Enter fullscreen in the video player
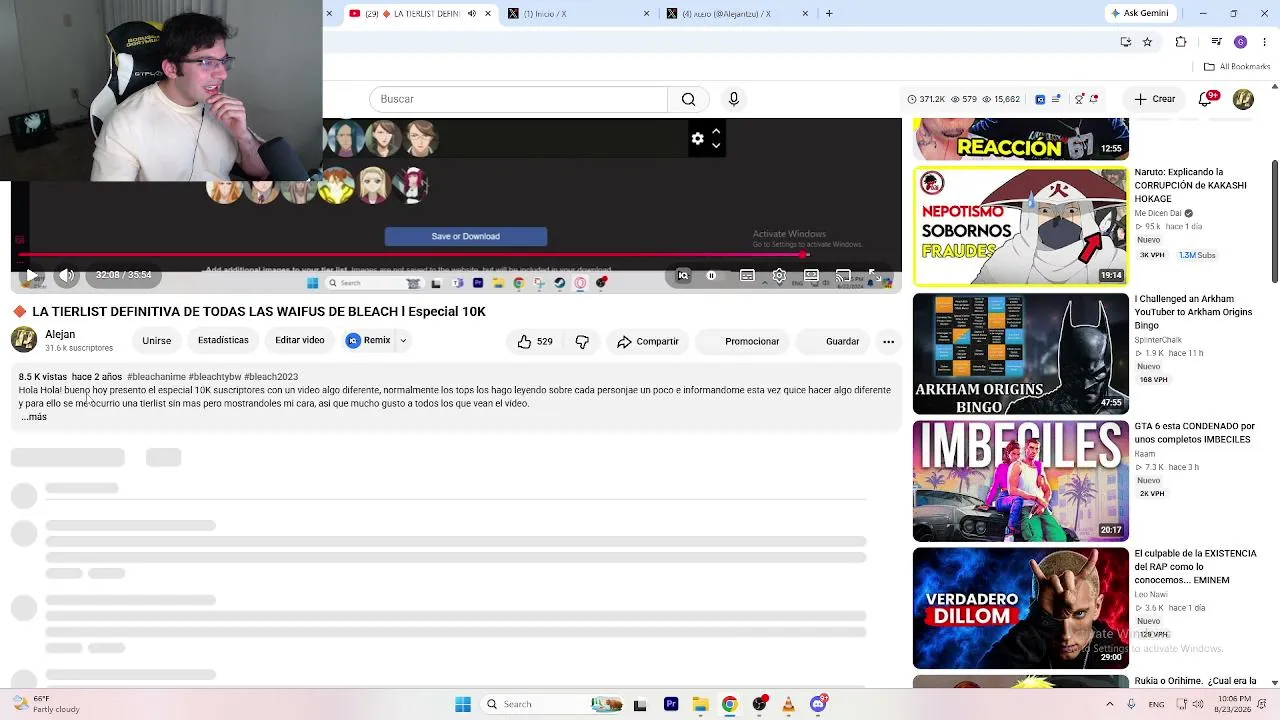Viewport: 1280px width, 720px height. 874,275
